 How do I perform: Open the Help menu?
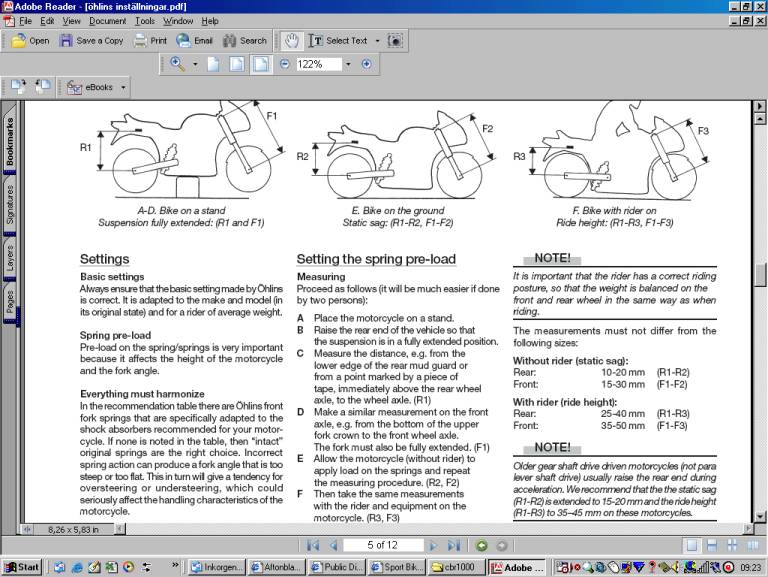[x=210, y=21]
